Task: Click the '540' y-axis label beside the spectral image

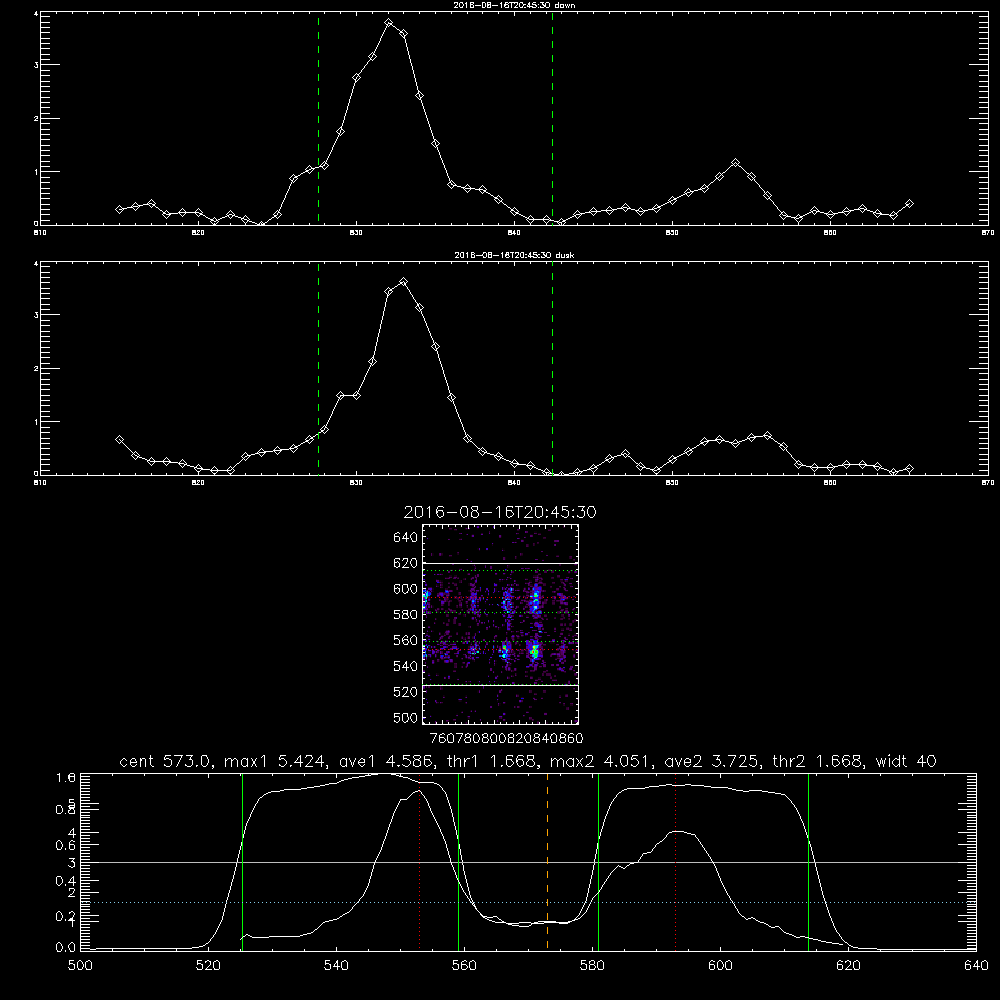Action: [x=406, y=666]
